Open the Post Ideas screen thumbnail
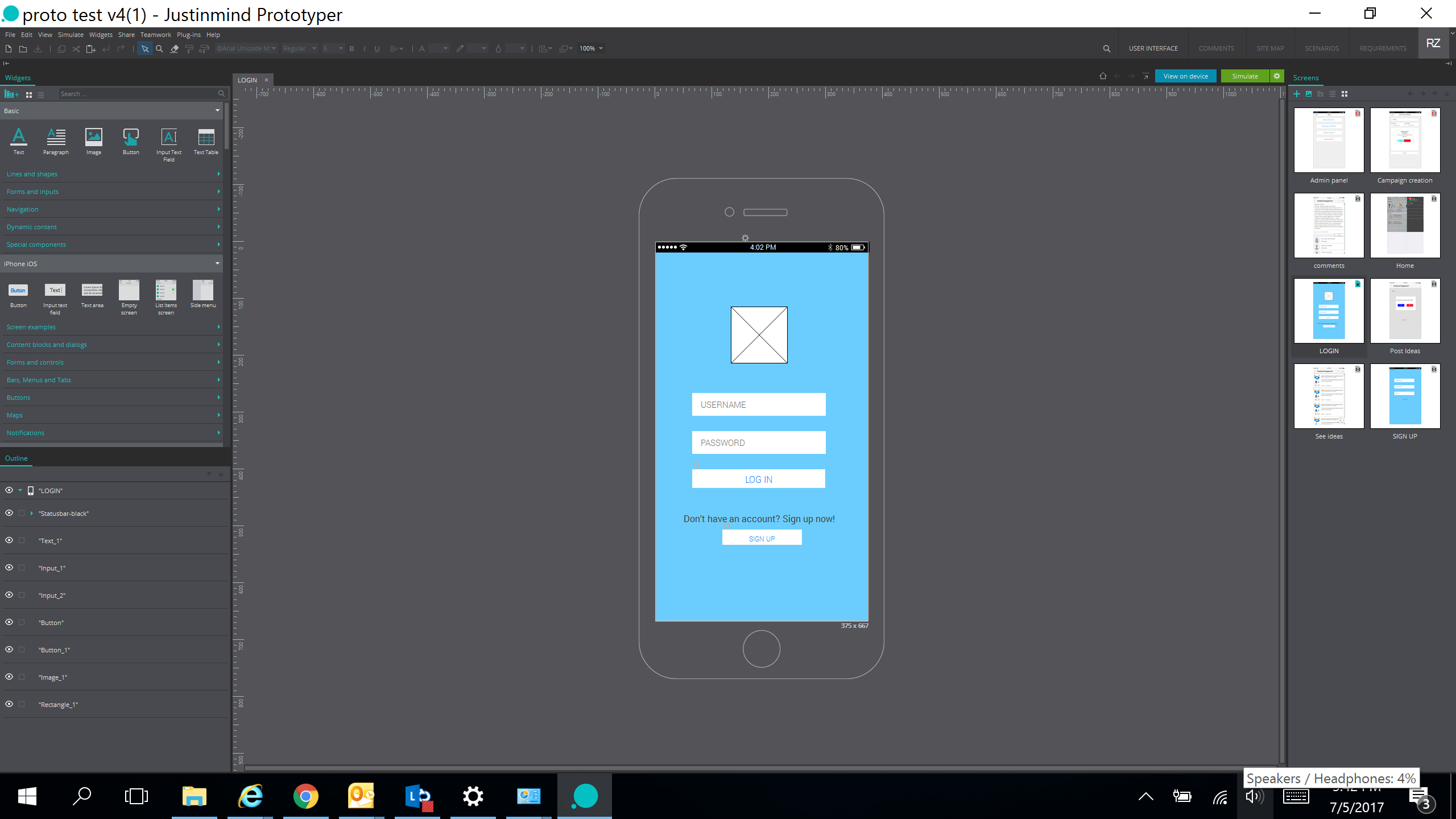The height and width of the screenshot is (819, 1456). 1405,311
